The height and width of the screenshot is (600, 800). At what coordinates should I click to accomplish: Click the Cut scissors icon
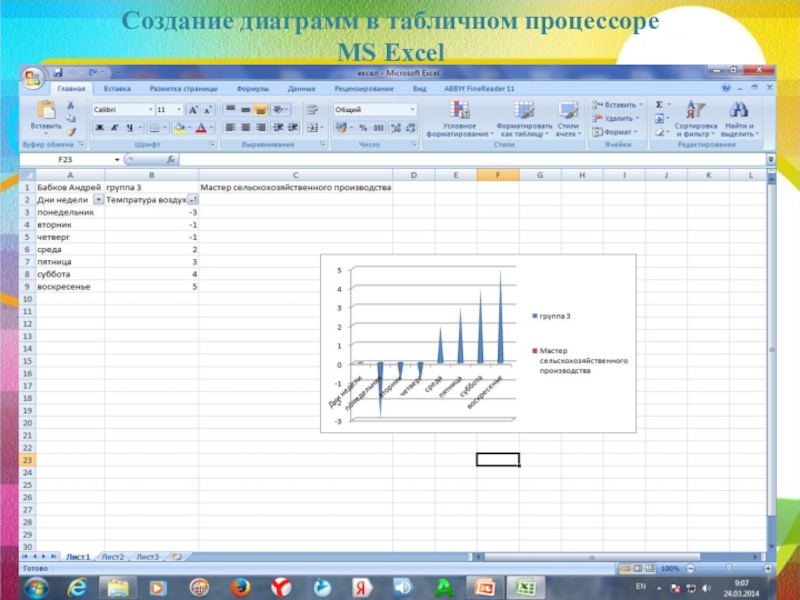coord(71,105)
